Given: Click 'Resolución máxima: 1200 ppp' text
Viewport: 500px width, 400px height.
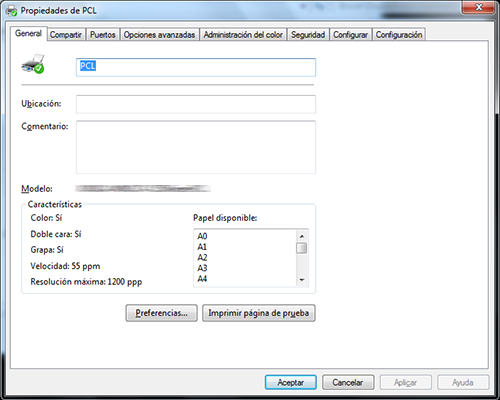Looking at the screenshot, I should coord(86,282).
